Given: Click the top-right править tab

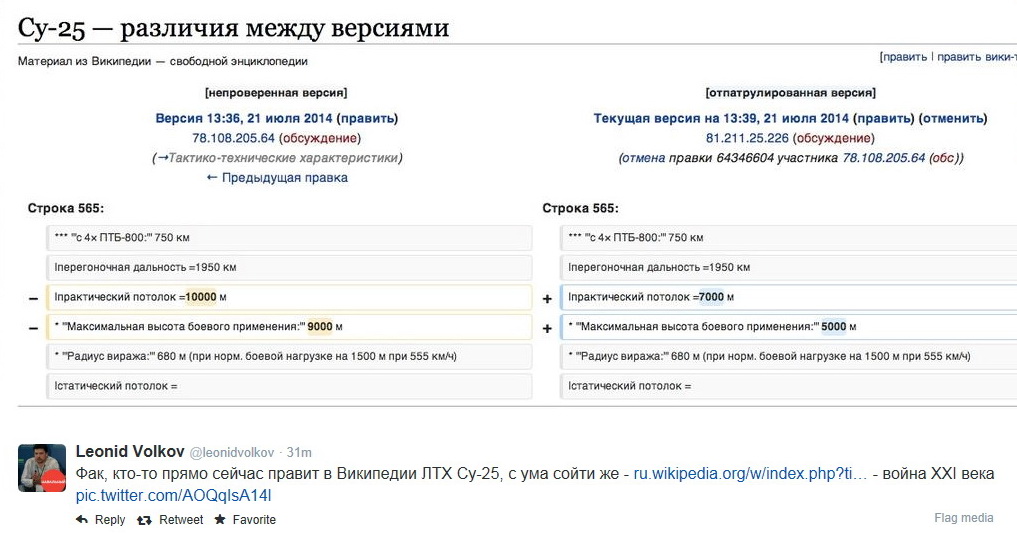Looking at the screenshot, I should (x=905, y=57).
